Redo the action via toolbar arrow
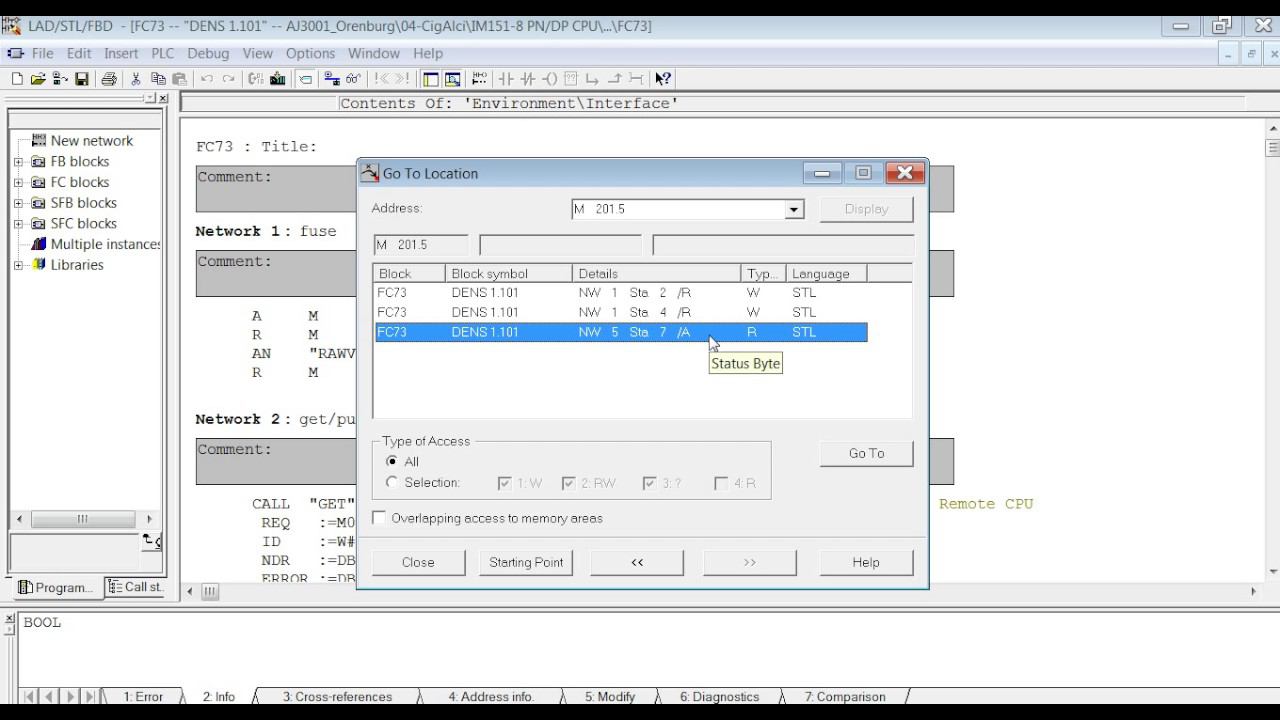 point(229,79)
